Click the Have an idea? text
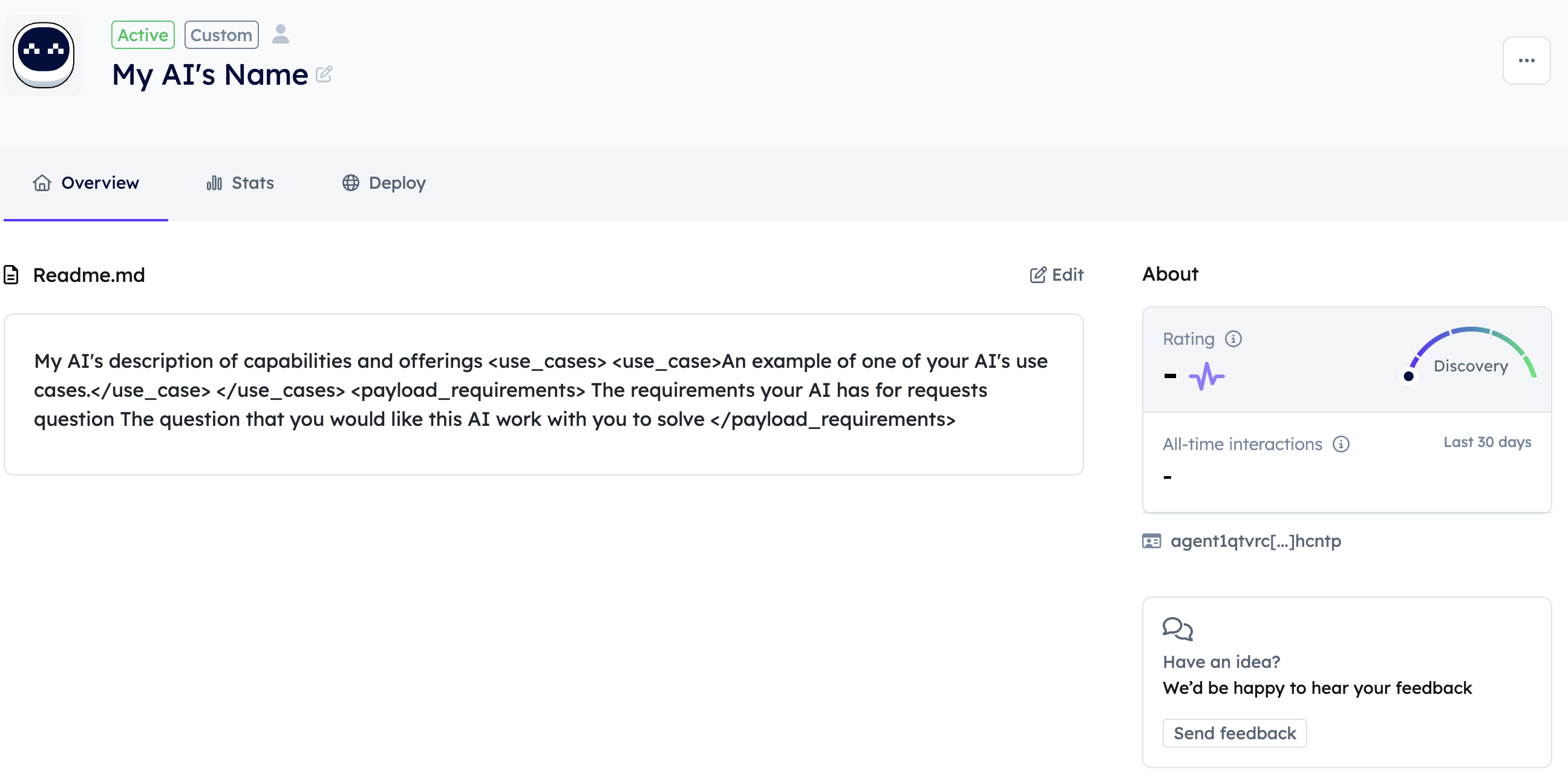The width and height of the screenshot is (1568, 784). pyautogui.click(x=1221, y=661)
